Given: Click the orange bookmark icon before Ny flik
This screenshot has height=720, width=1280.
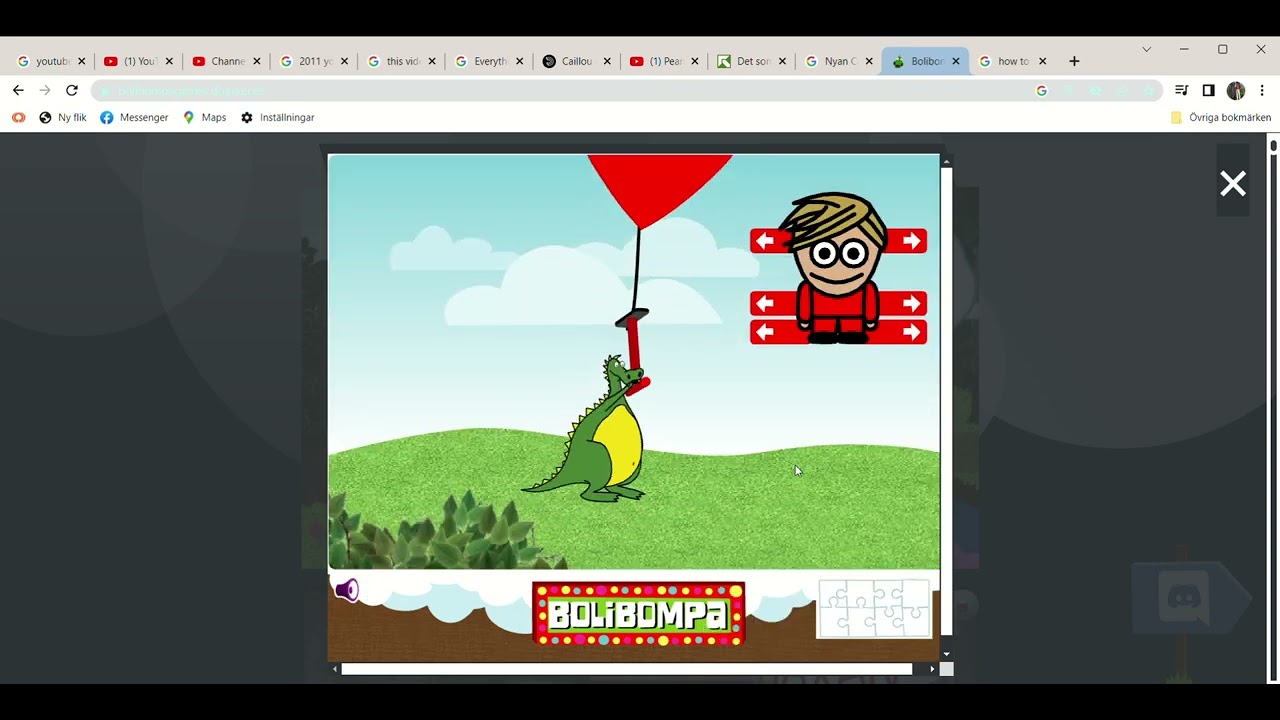Looking at the screenshot, I should pos(18,117).
